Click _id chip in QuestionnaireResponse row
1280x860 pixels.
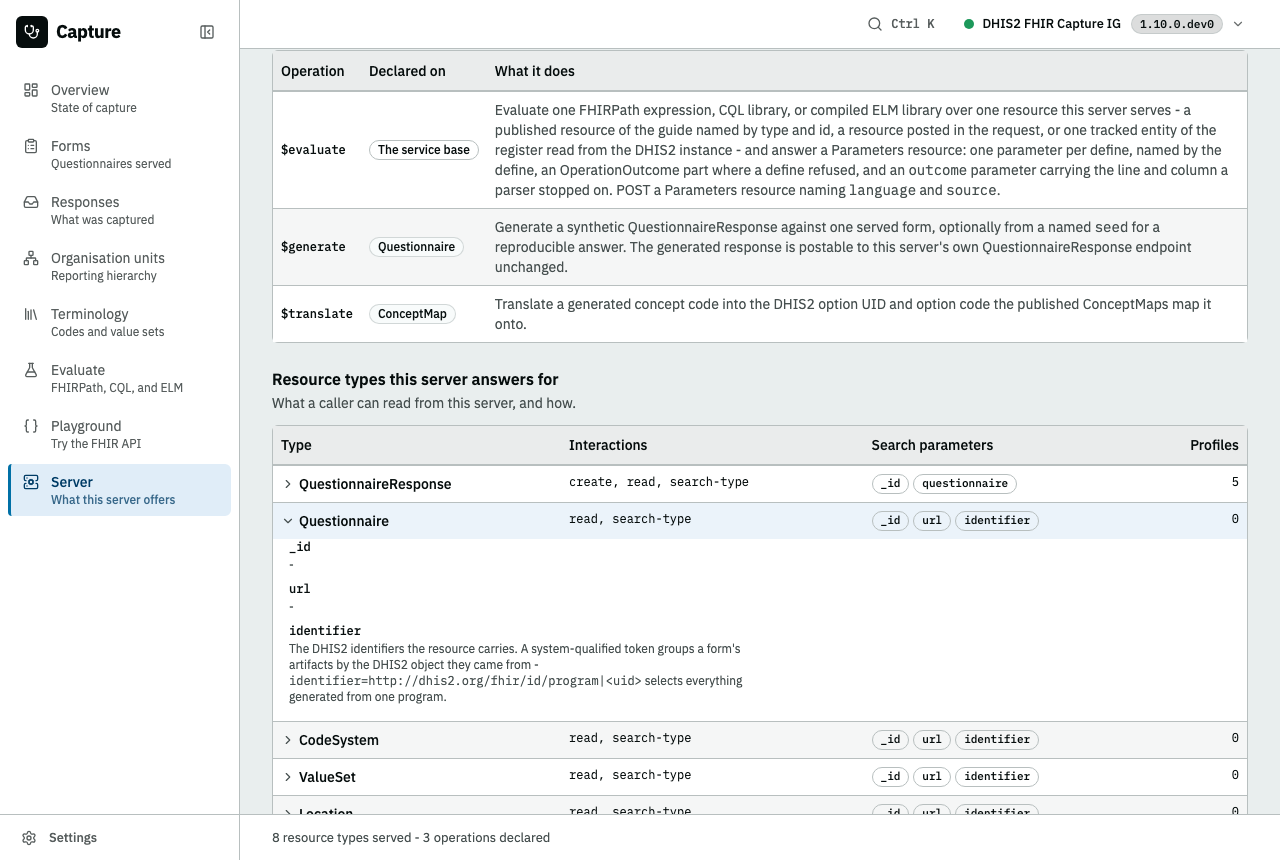click(x=890, y=484)
